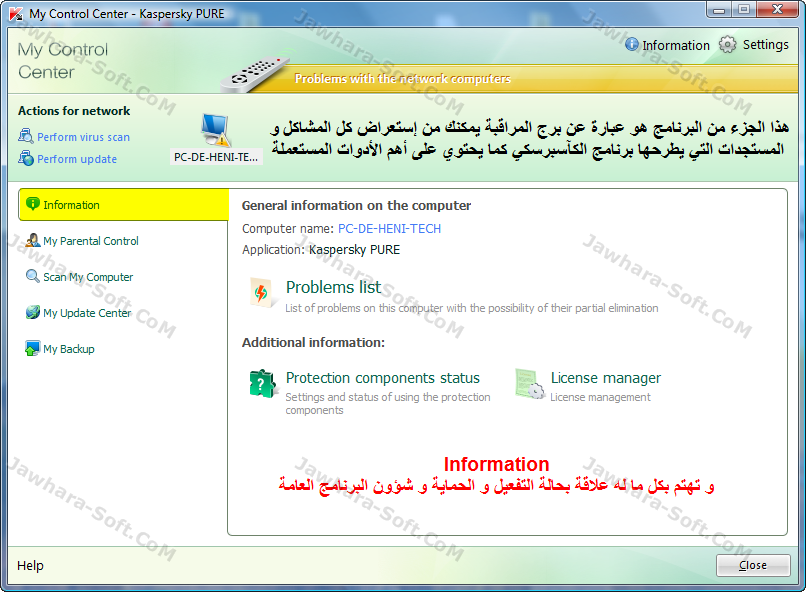This screenshot has width=806, height=592.
Task: Click the My Backup icon
Action: coord(32,348)
